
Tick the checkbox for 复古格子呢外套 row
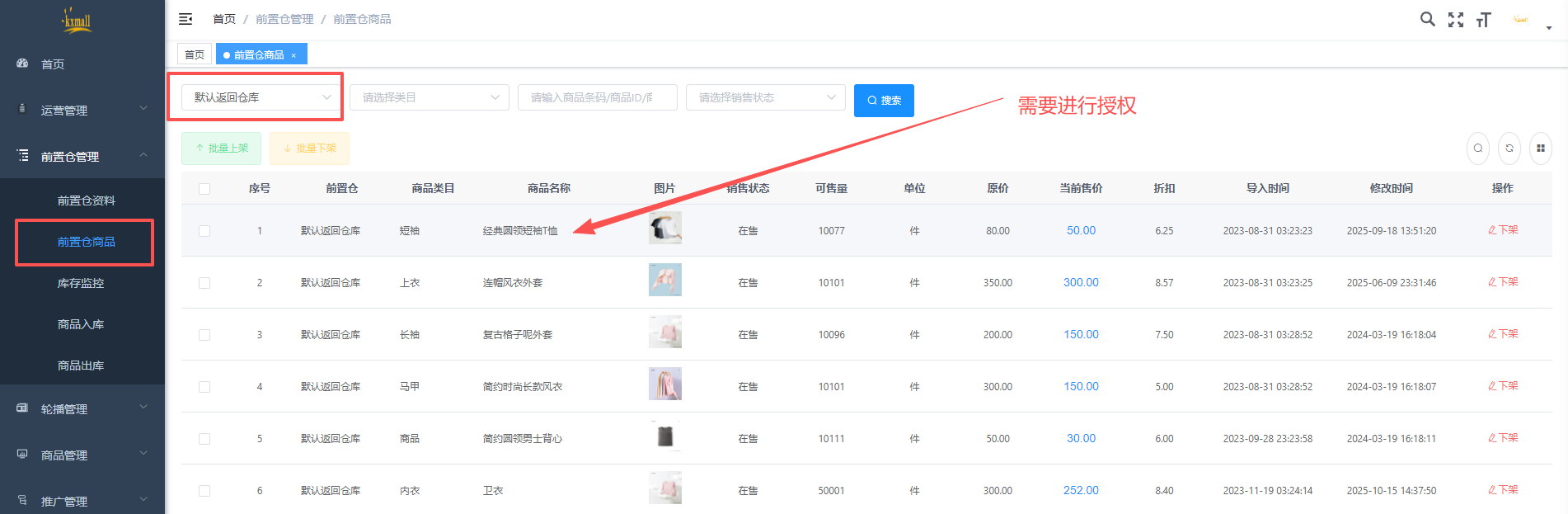204,335
